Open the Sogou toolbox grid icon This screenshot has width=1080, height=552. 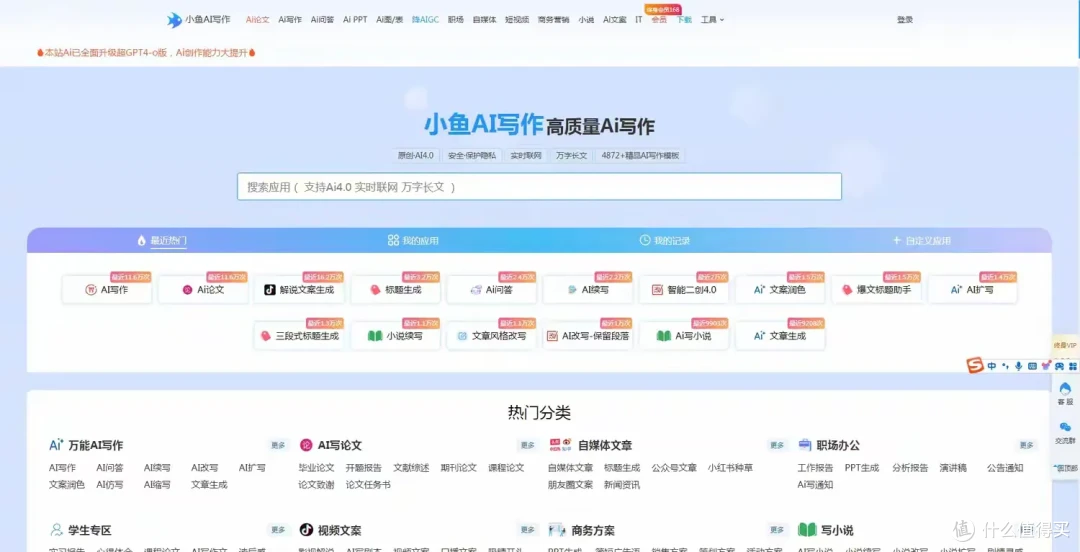(x=1072, y=366)
